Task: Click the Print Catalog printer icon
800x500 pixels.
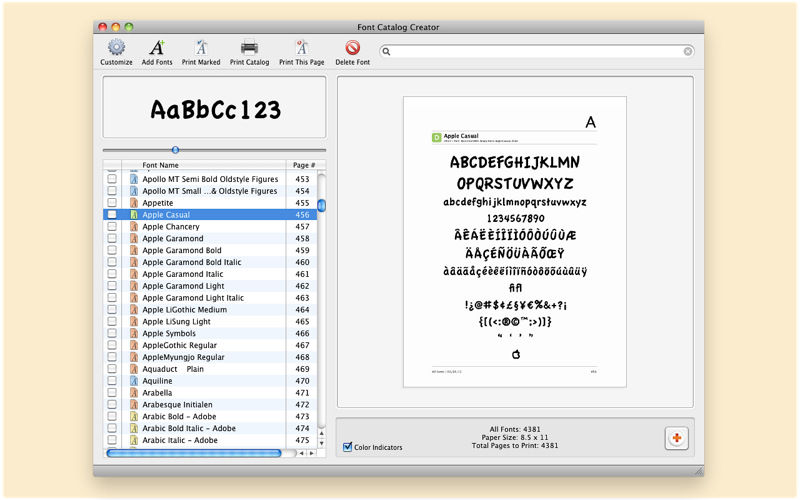Action: click(249, 47)
